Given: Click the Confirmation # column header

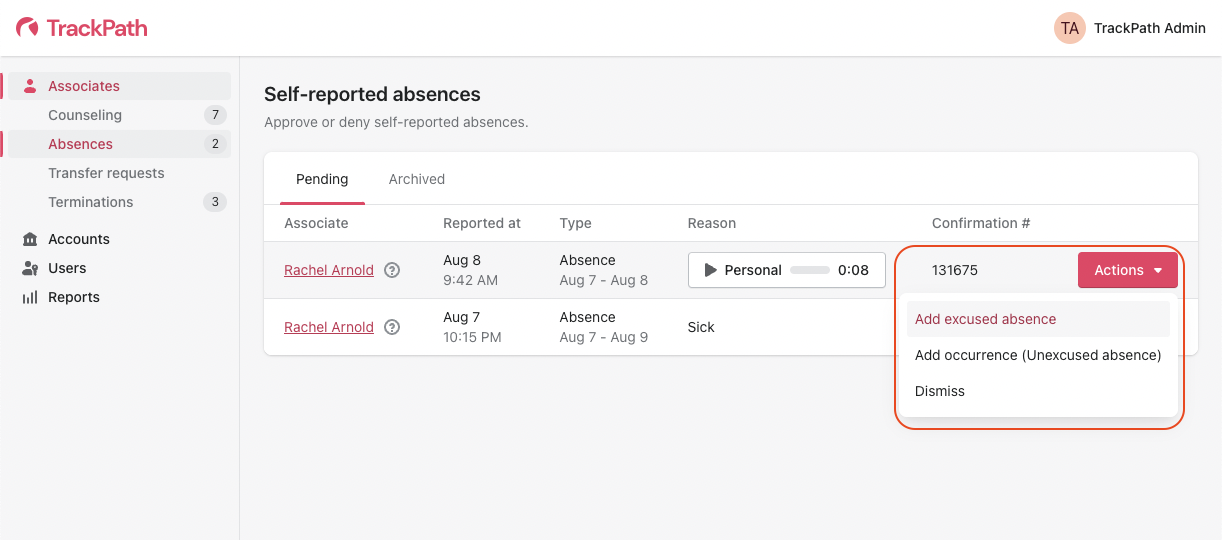Looking at the screenshot, I should pos(981,223).
